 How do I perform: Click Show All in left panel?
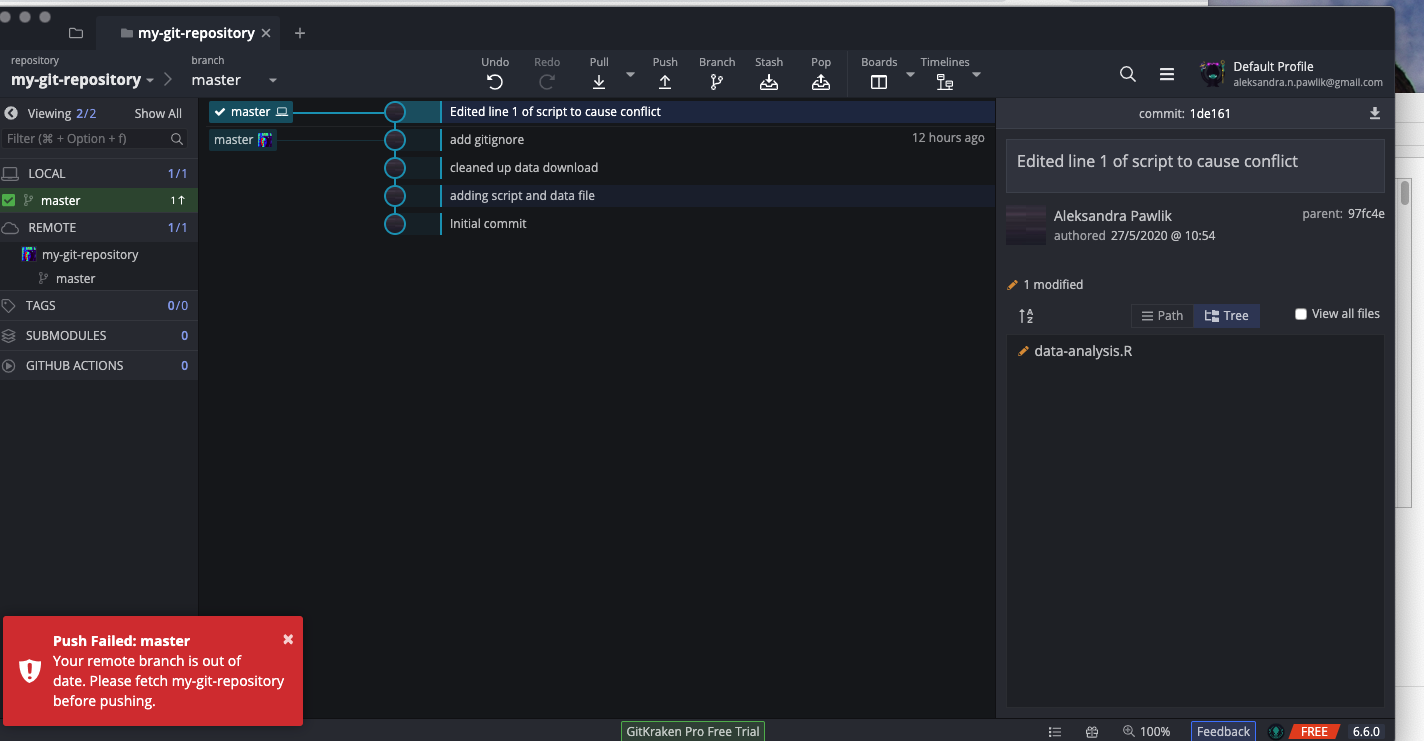[158, 113]
